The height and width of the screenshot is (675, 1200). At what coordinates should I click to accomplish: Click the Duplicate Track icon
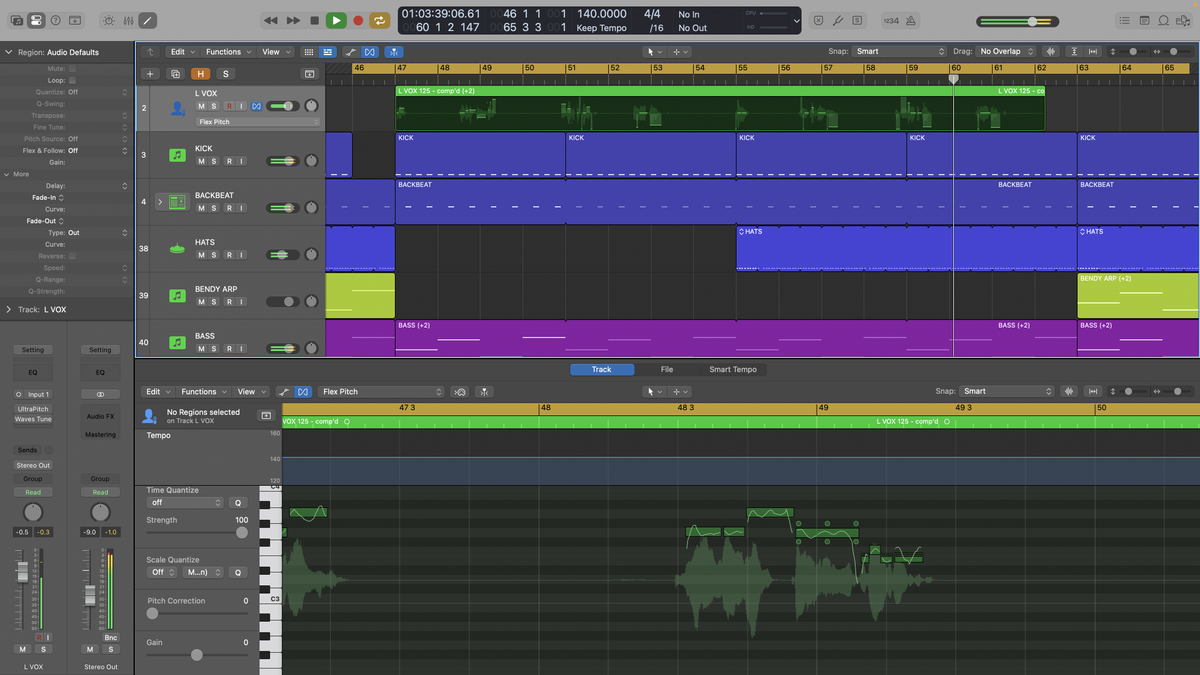(x=175, y=73)
